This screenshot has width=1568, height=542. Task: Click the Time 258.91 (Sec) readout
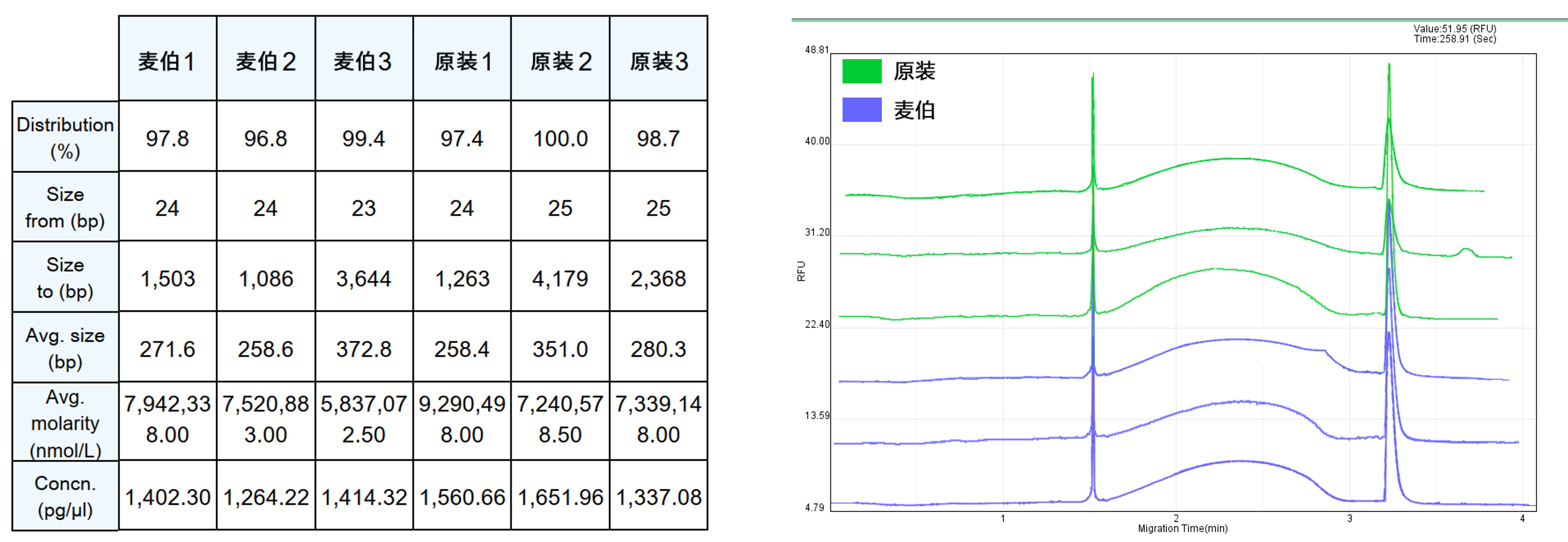coord(1454,39)
